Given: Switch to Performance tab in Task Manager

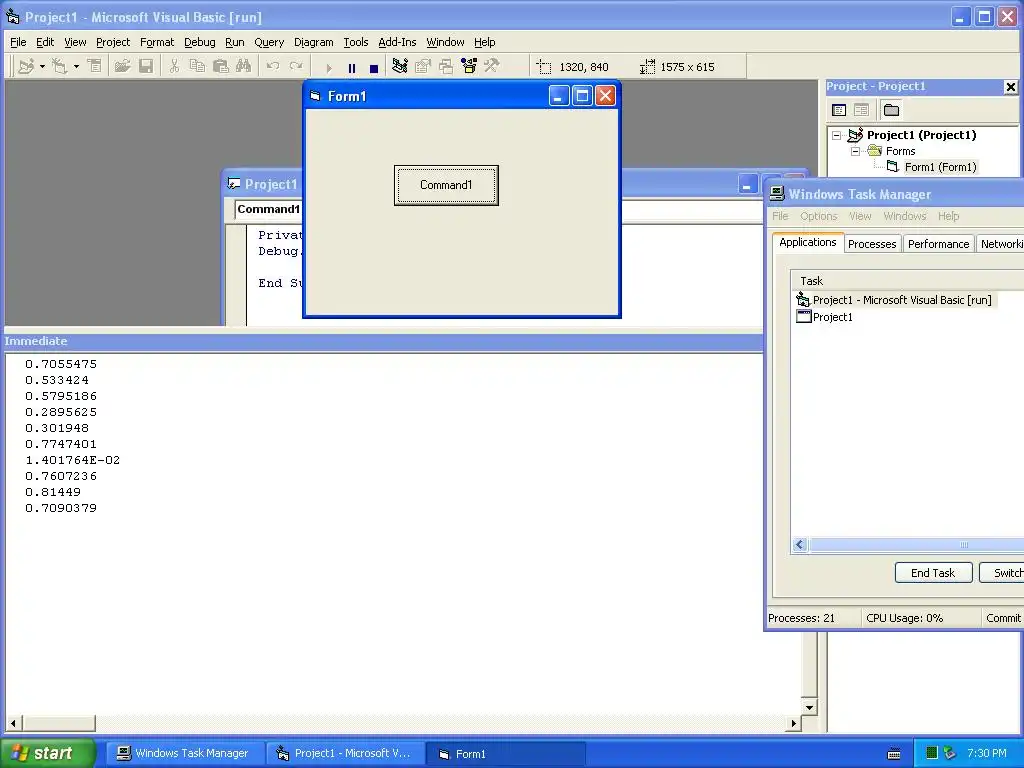Looking at the screenshot, I should 938,244.
